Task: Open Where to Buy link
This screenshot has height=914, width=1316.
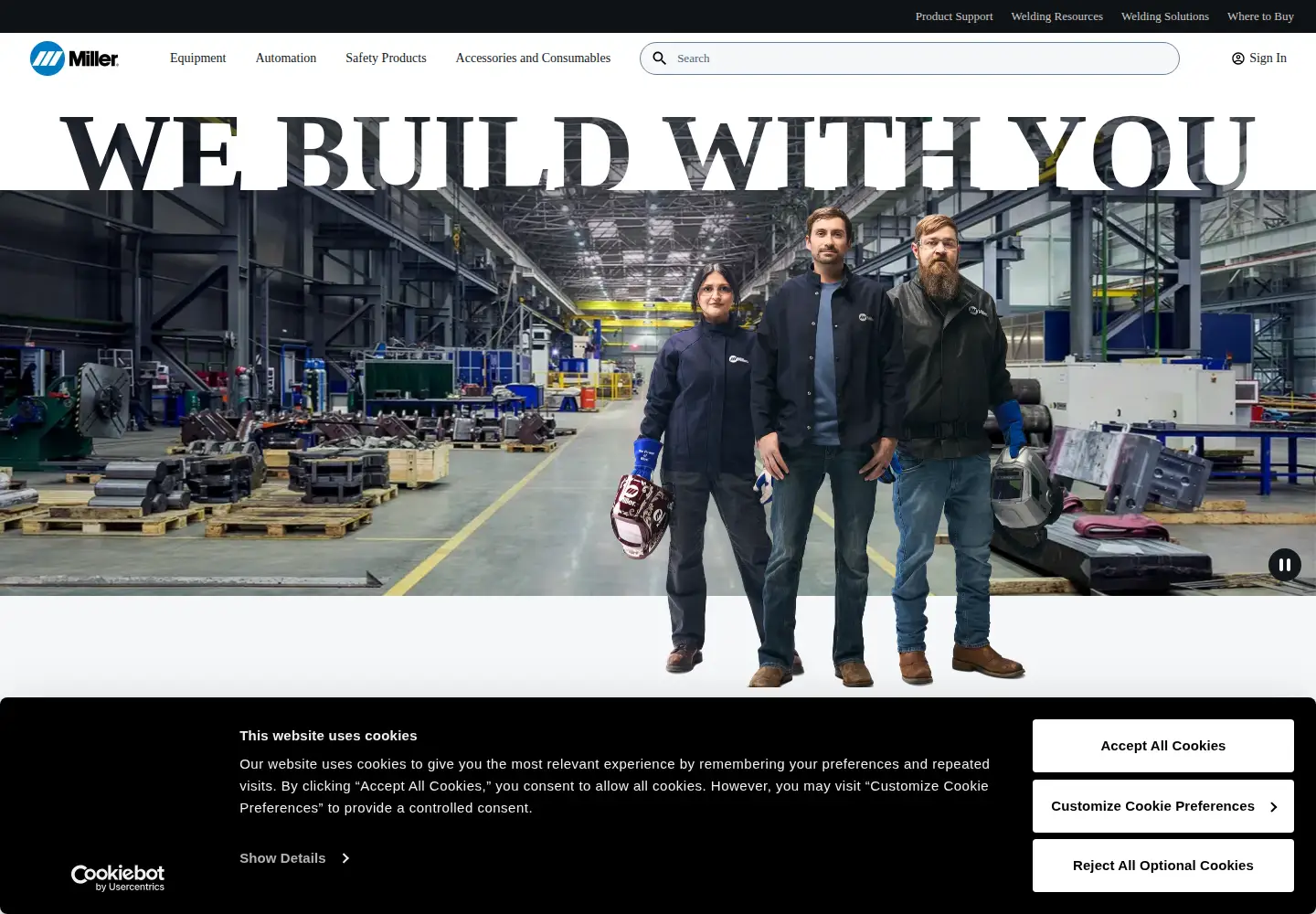Action: (x=1260, y=16)
